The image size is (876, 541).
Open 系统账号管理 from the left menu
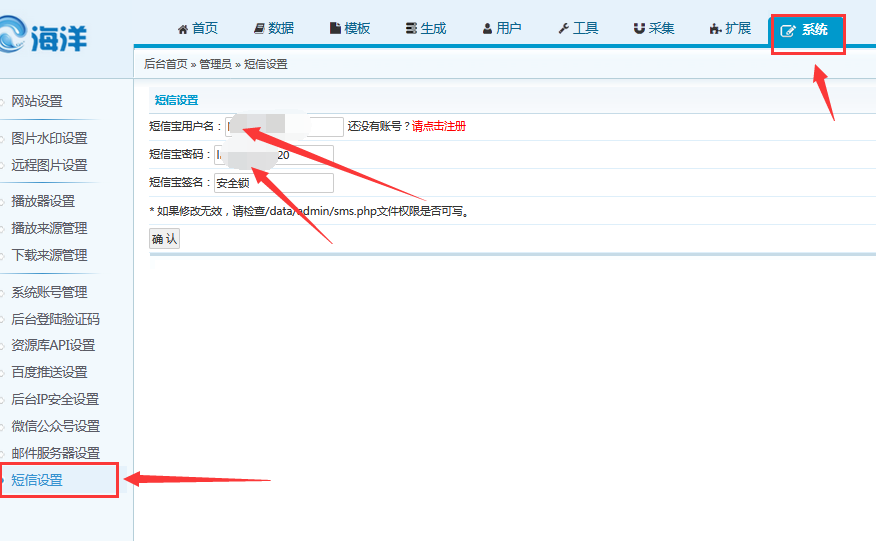click(x=49, y=292)
